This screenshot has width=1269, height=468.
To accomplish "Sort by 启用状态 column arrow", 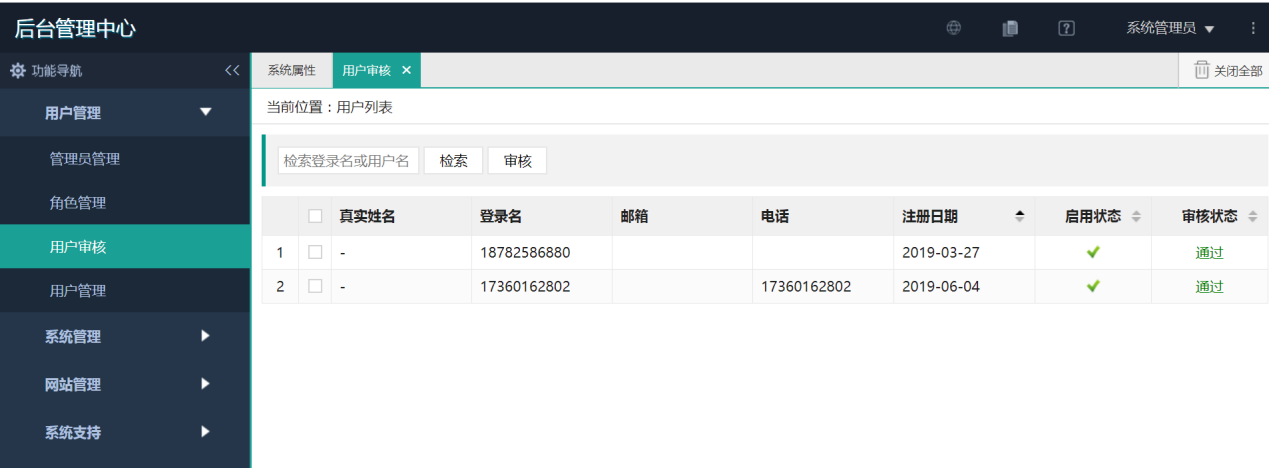I will click(x=1136, y=216).
